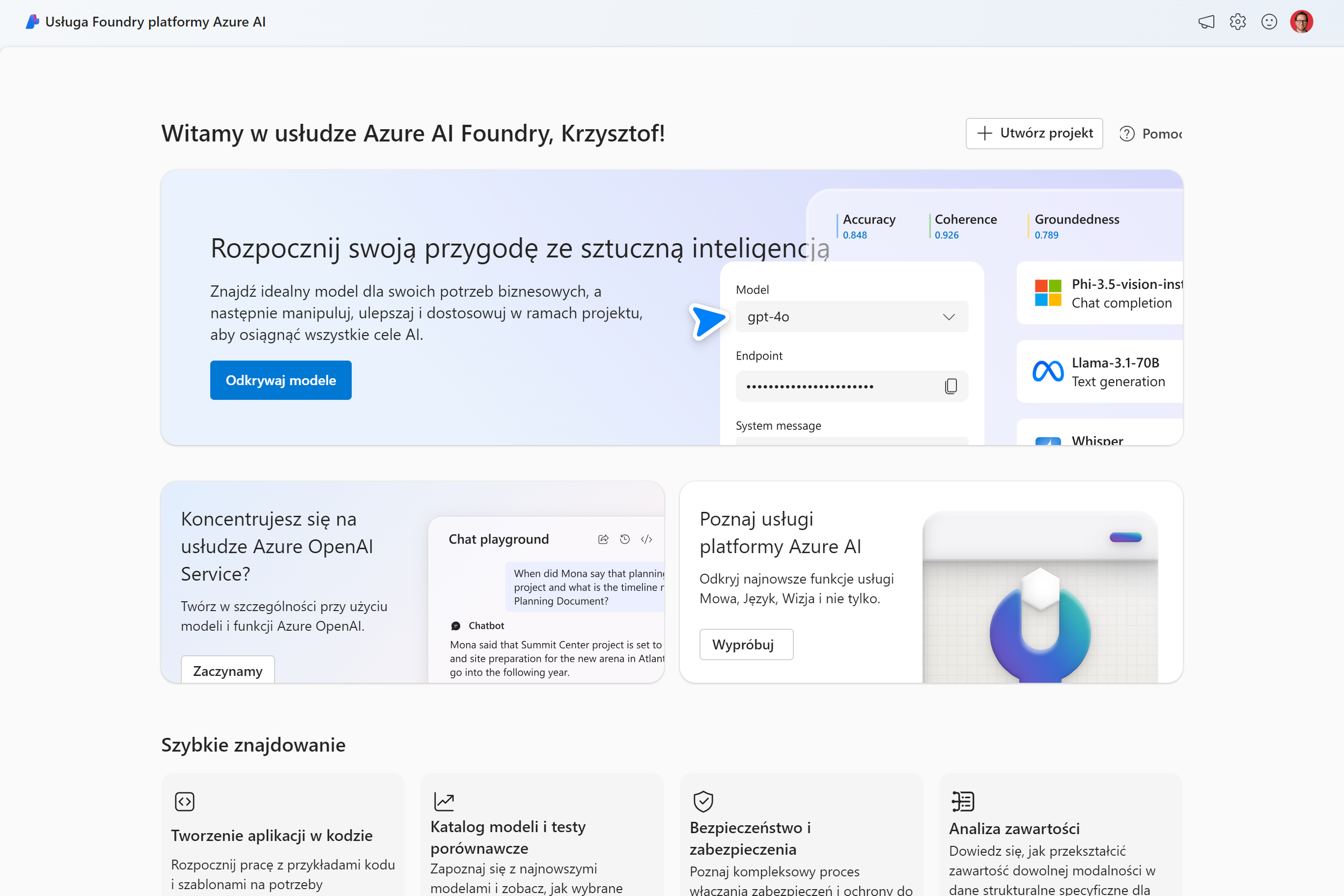This screenshot has width=1344, height=896.
Task: Click the Microsoft logo on the Phi-3.5 card
Action: coord(1048,293)
